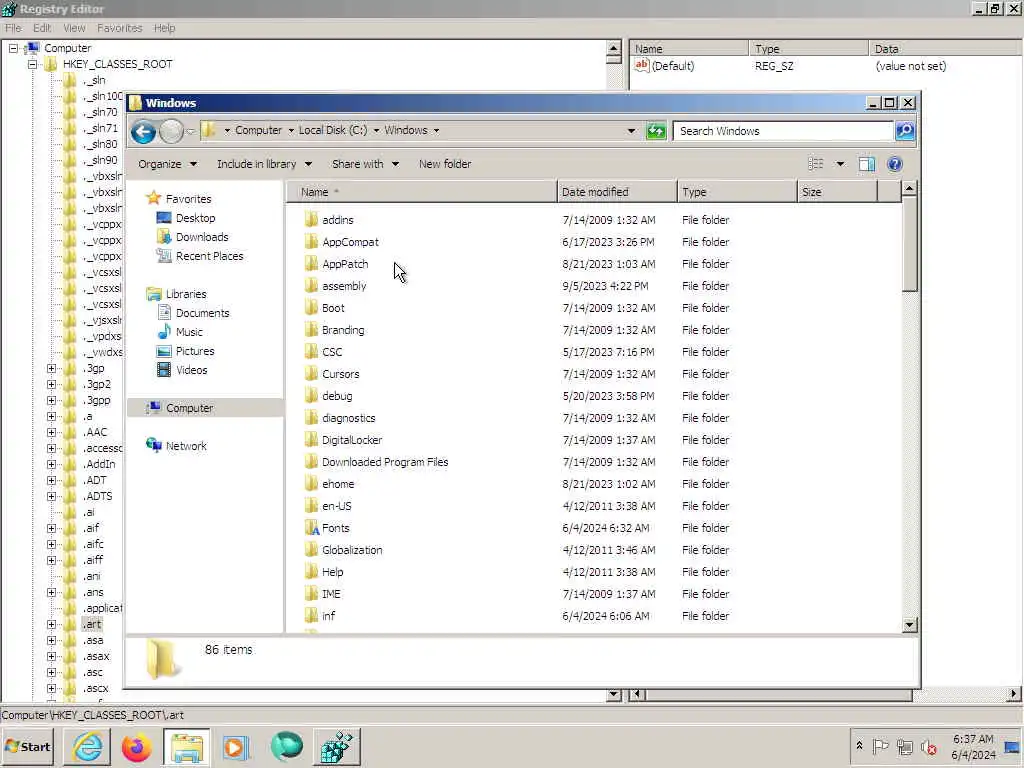
Task: Click Windows Explorer taskbar button
Action: [187, 747]
